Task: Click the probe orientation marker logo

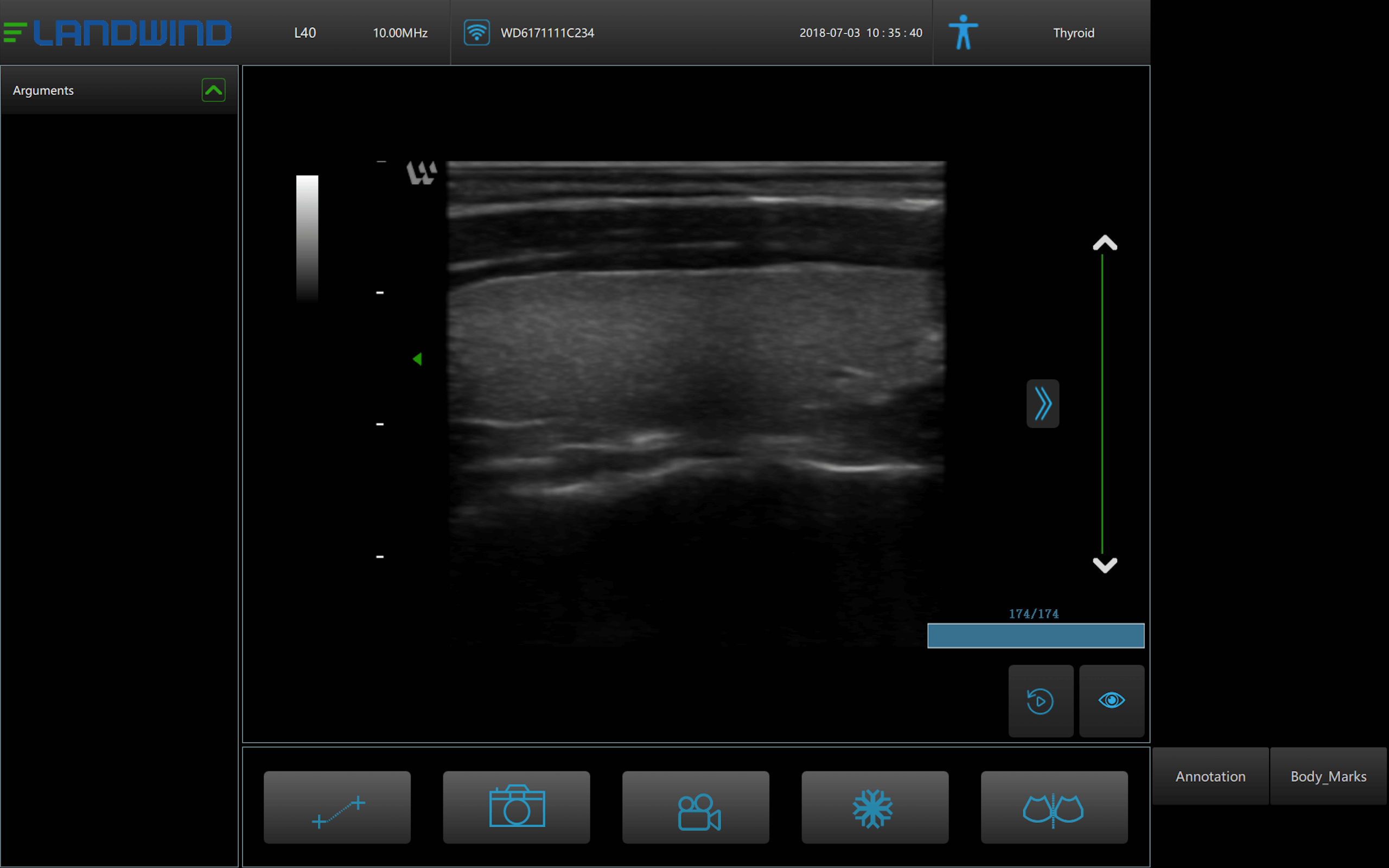Action: [422, 172]
